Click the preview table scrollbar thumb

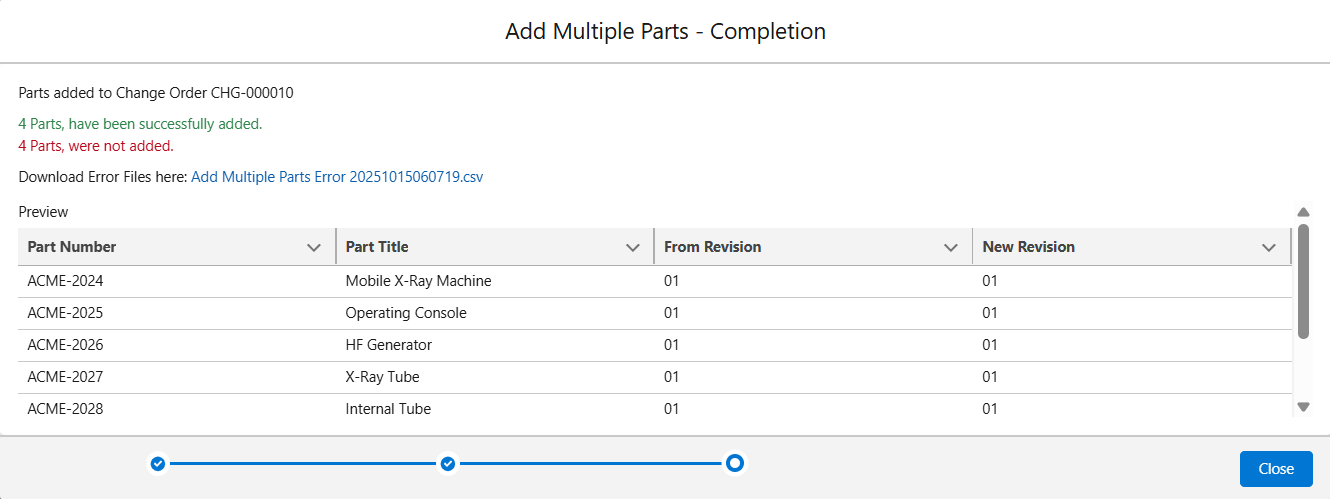click(1303, 281)
